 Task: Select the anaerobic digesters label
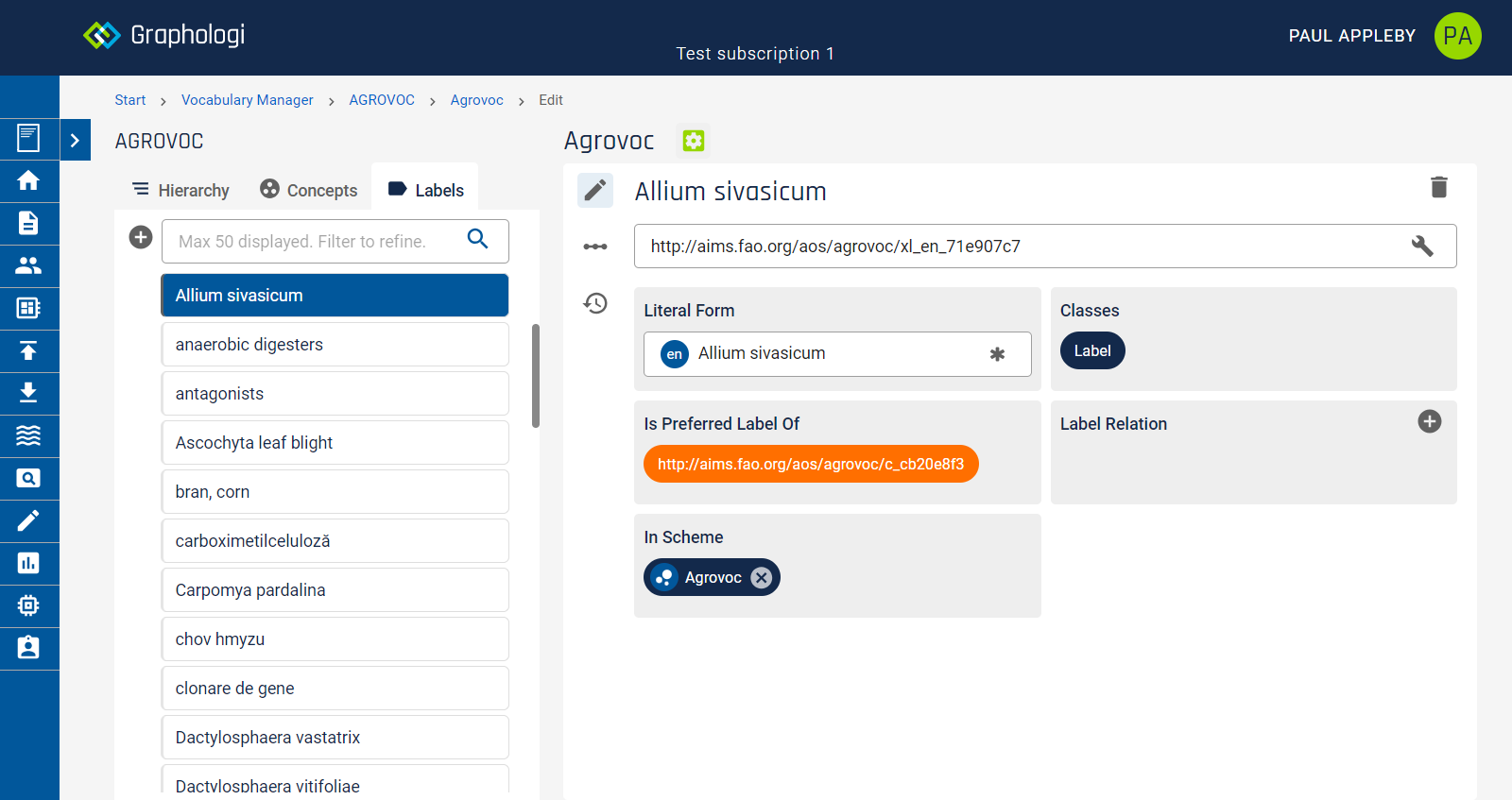point(335,345)
